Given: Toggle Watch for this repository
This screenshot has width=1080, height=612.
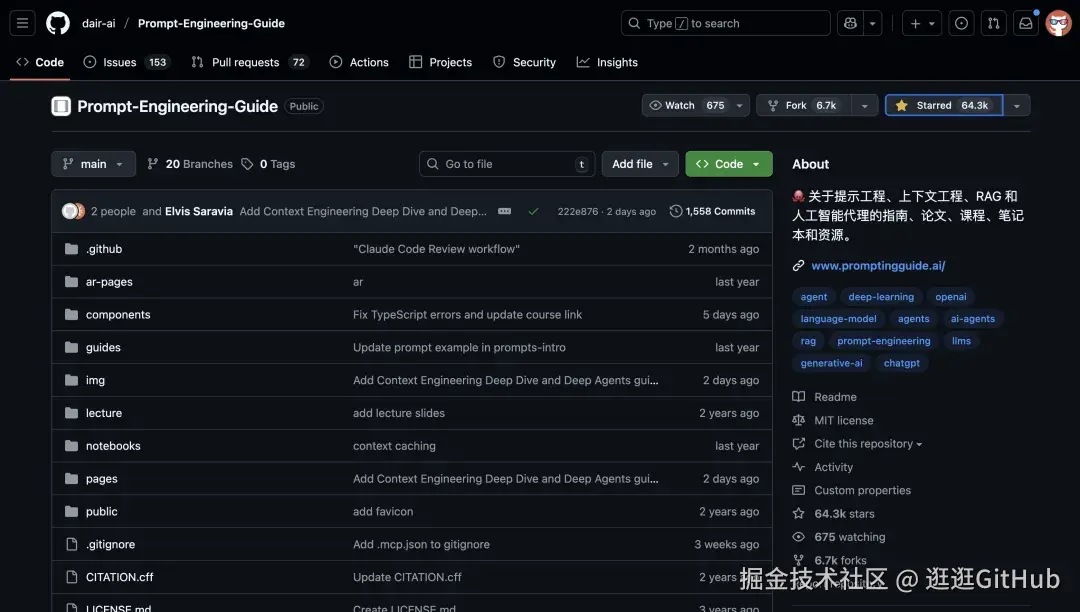Looking at the screenshot, I should pos(687,105).
